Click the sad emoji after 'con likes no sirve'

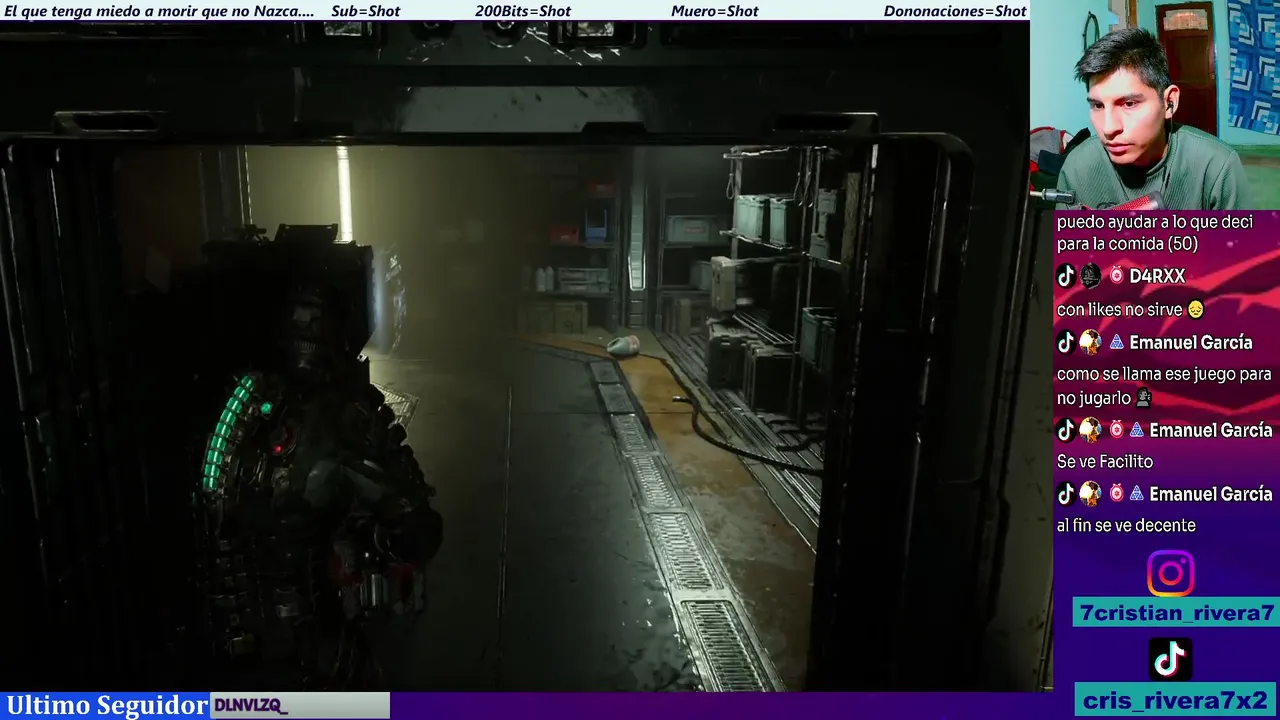1195,310
